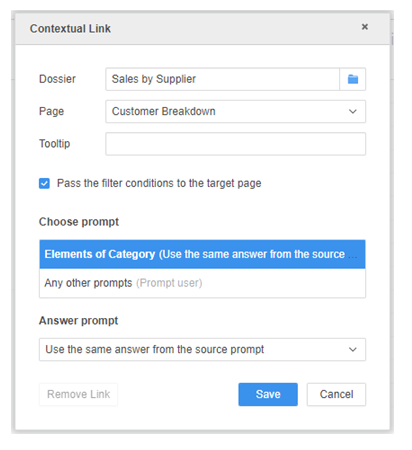
Task: Close the Contextual Link dialog
Action: 365,27
